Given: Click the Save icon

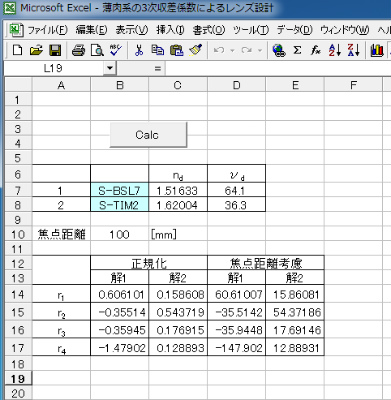Looking at the screenshot, I should pyautogui.click(x=55, y=50).
